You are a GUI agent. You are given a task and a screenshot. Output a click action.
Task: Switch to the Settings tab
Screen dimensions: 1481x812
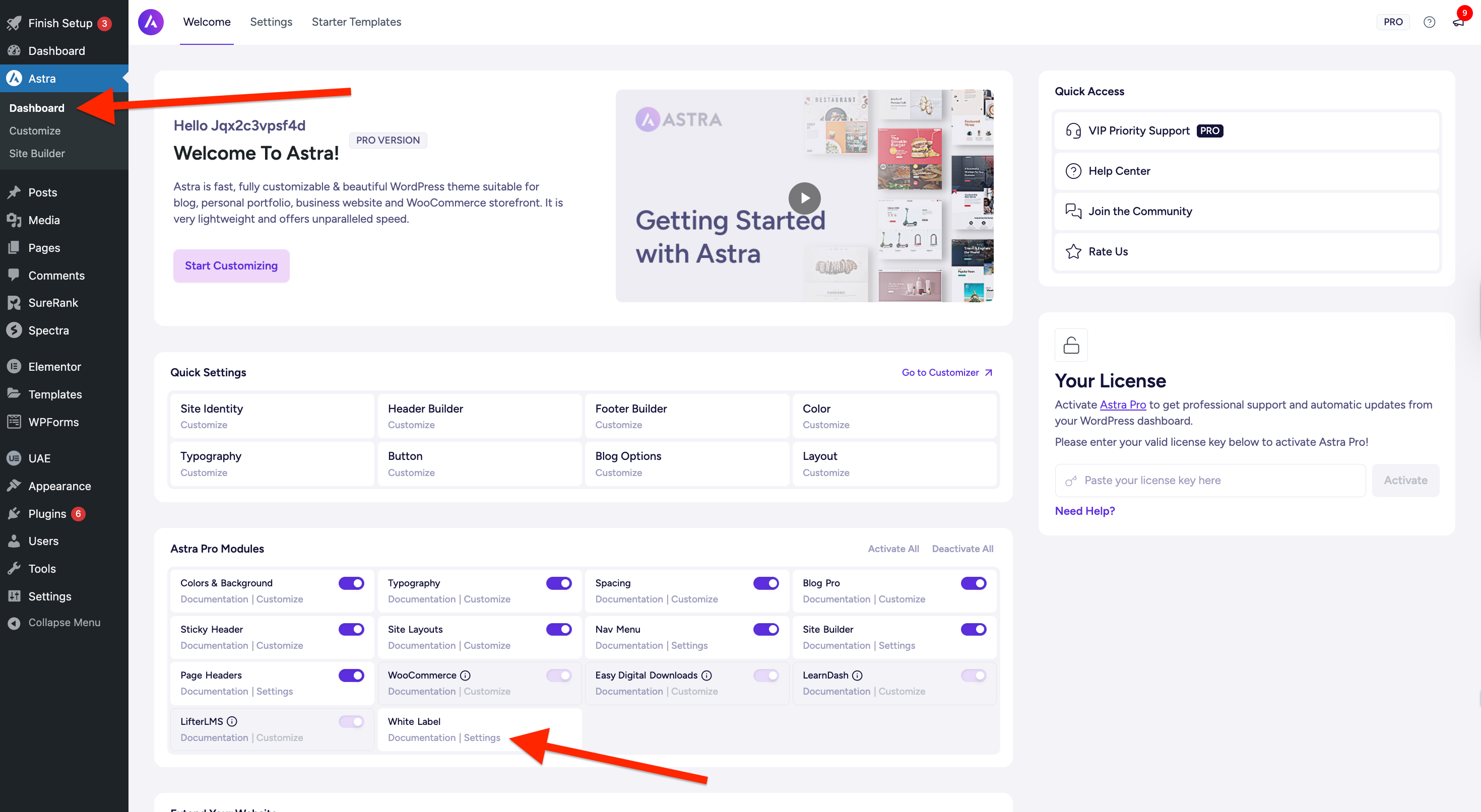[x=271, y=22]
